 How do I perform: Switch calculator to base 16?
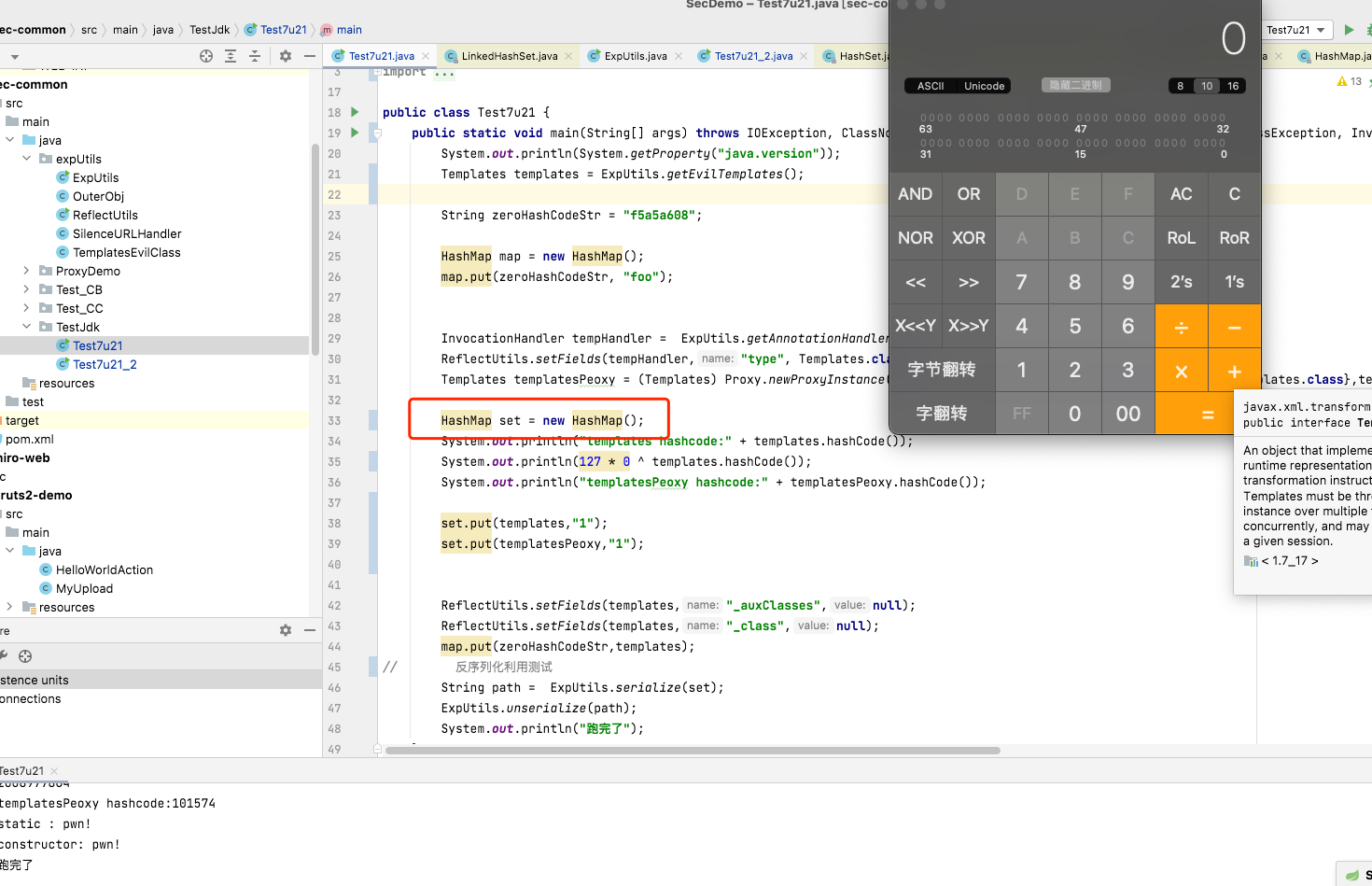tap(1233, 86)
